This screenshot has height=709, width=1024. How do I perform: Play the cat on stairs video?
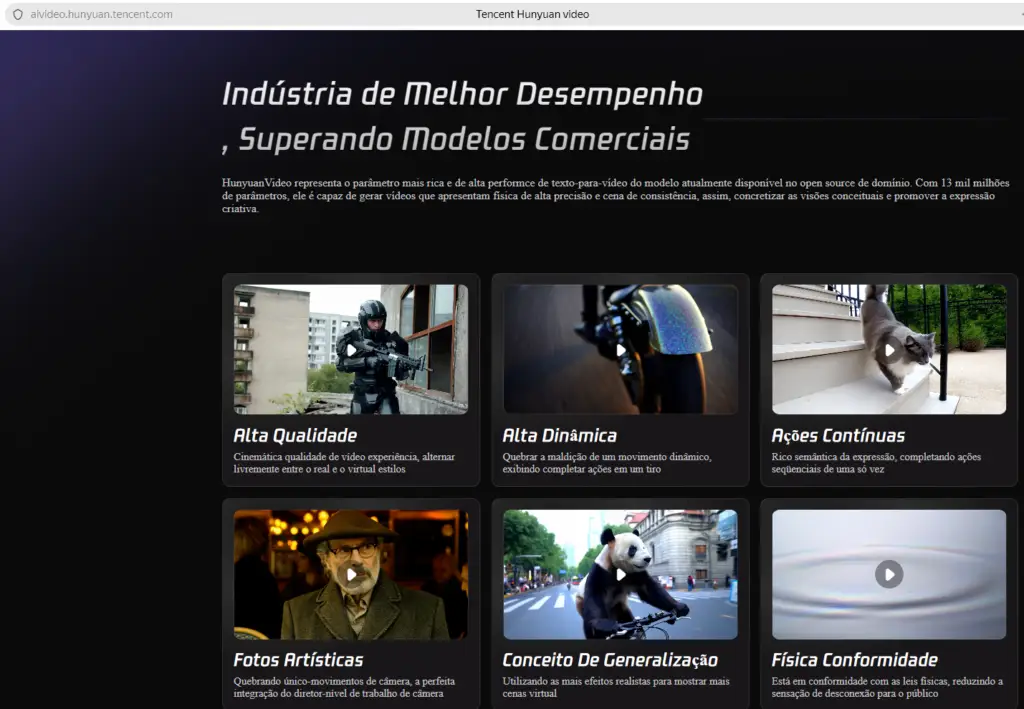[x=889, y=350]
